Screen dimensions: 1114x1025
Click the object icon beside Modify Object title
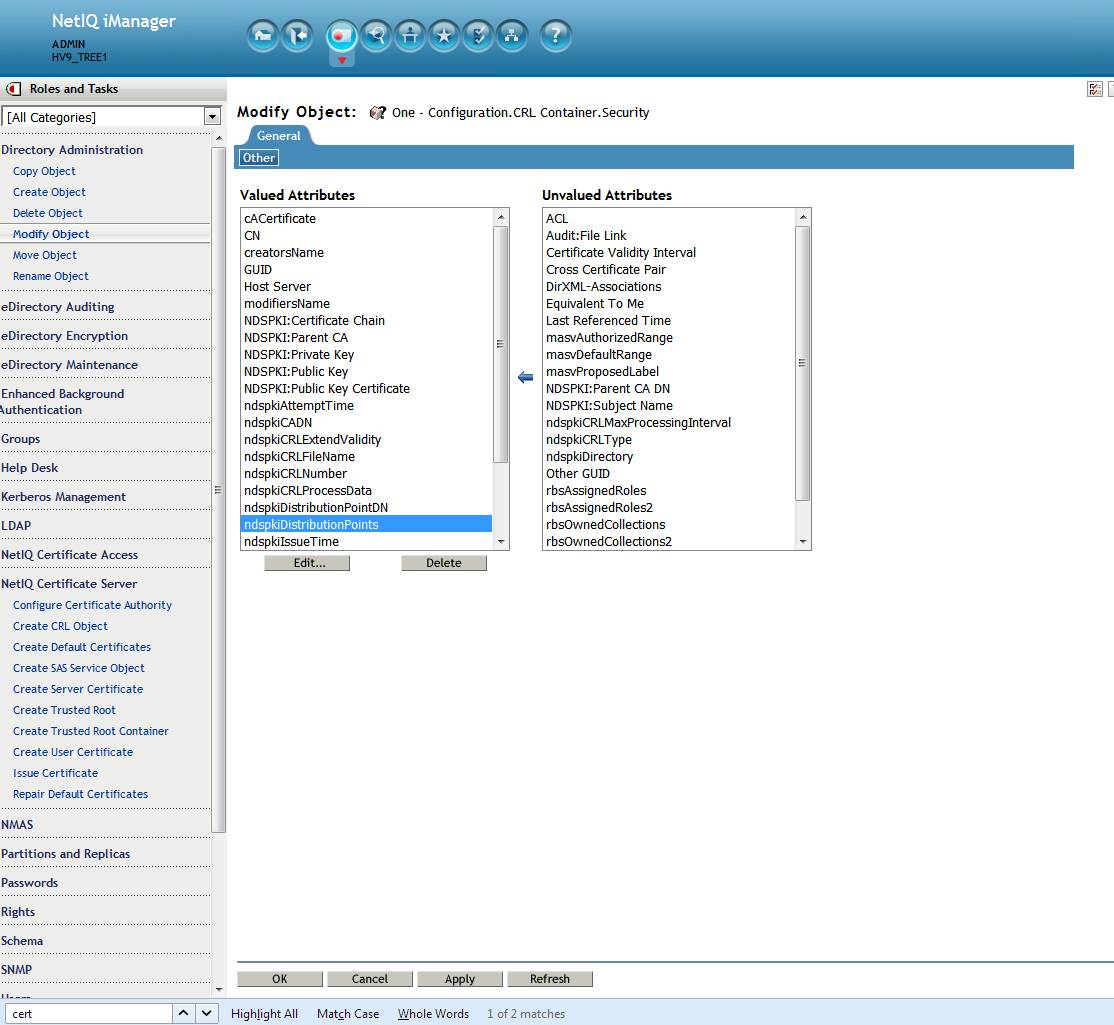[377, 112]
